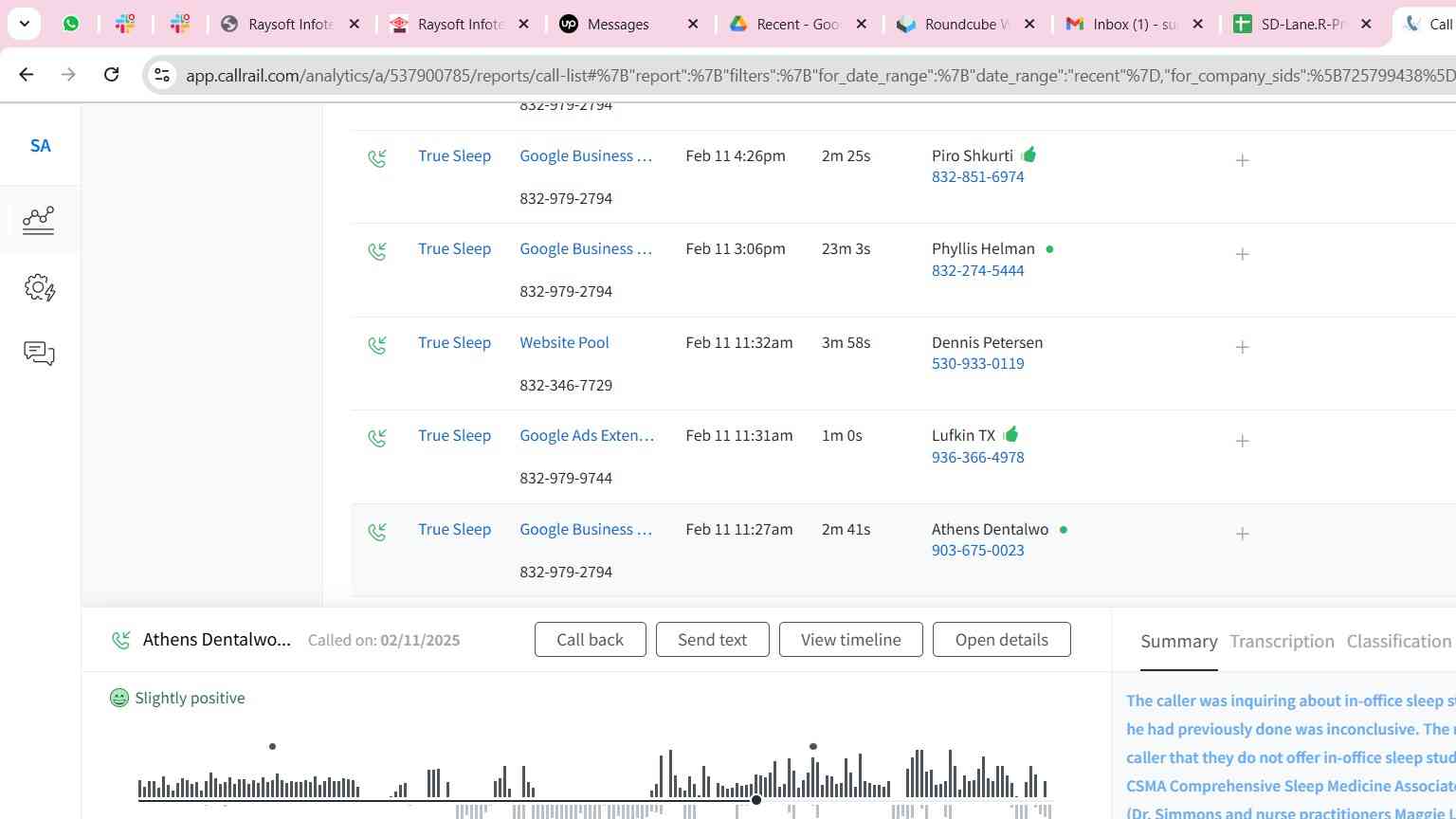Open phone number 832-274-5444 link
This screenshot has width=1456, height=819.
(977, 271)
